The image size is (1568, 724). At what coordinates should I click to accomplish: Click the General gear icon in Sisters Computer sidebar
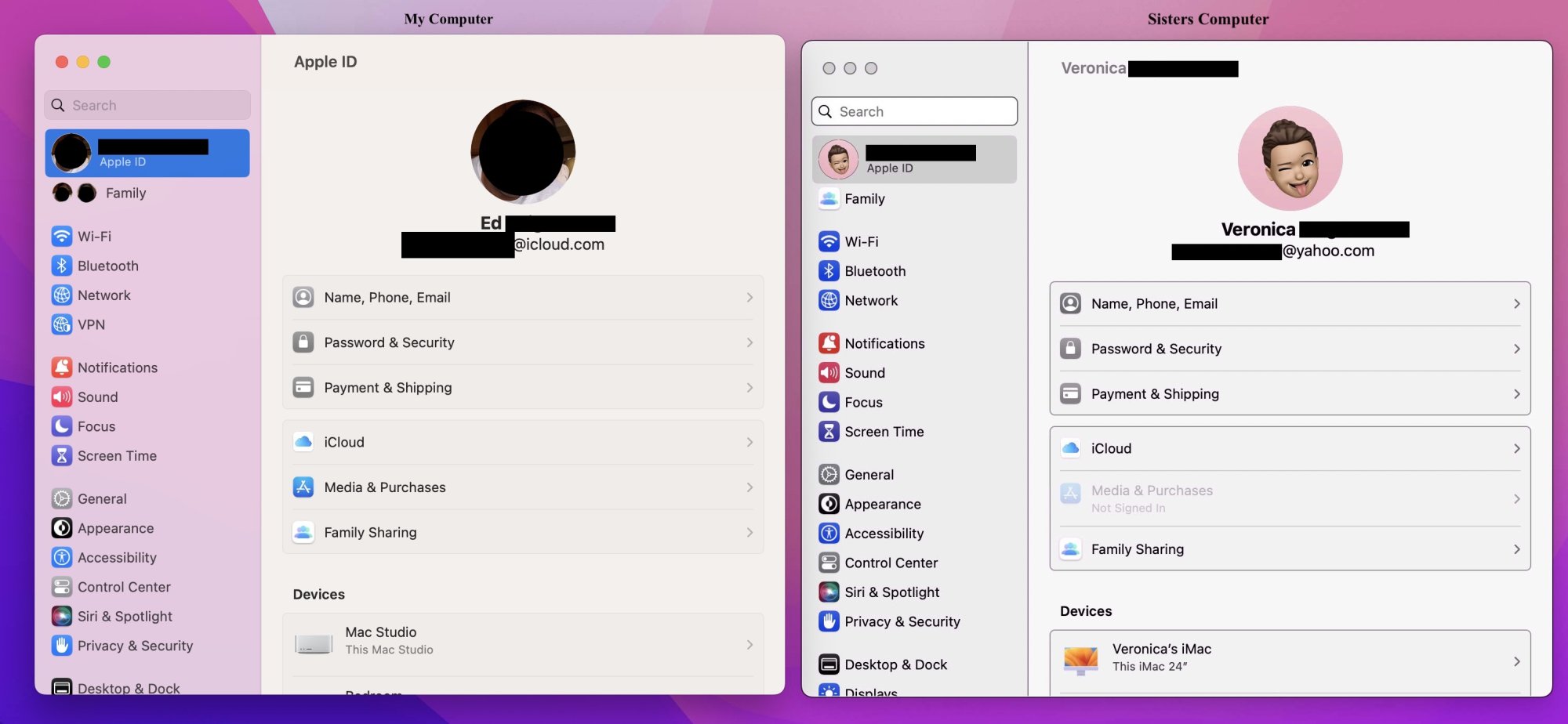(829, 475)
